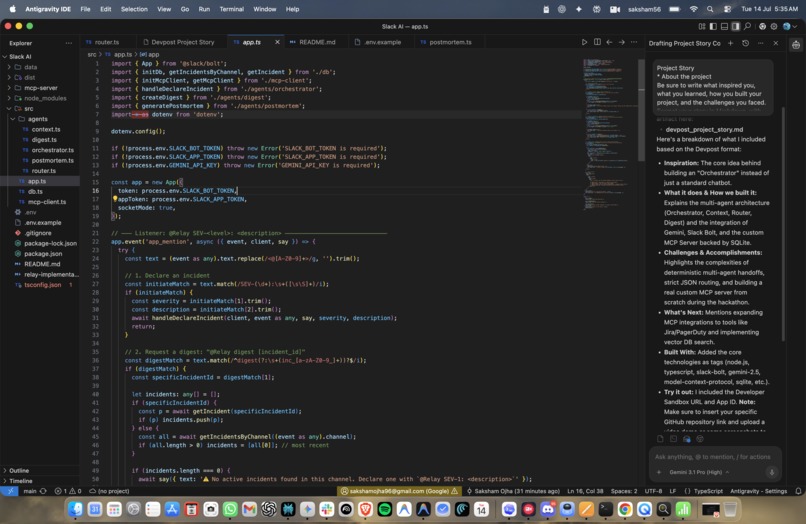This screenshot has height=524, width=806.
Task: Switch to the postmortem.ts tab
Action: pos(450,42)
